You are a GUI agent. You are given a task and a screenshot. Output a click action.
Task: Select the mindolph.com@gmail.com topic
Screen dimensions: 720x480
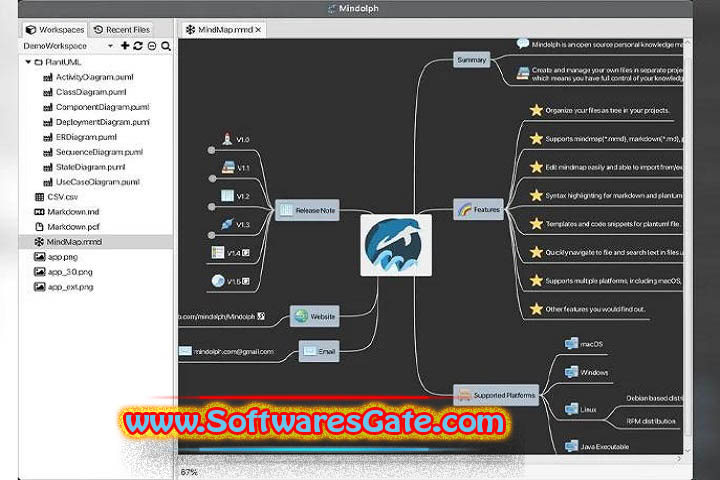click(233, 351)
